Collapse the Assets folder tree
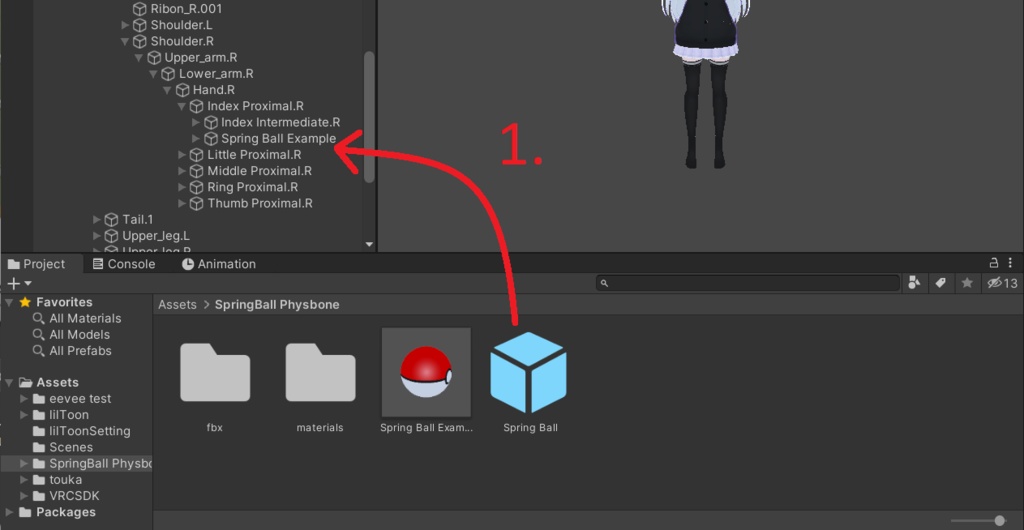This screenshot has width=1024, height=530. (9, 382)
